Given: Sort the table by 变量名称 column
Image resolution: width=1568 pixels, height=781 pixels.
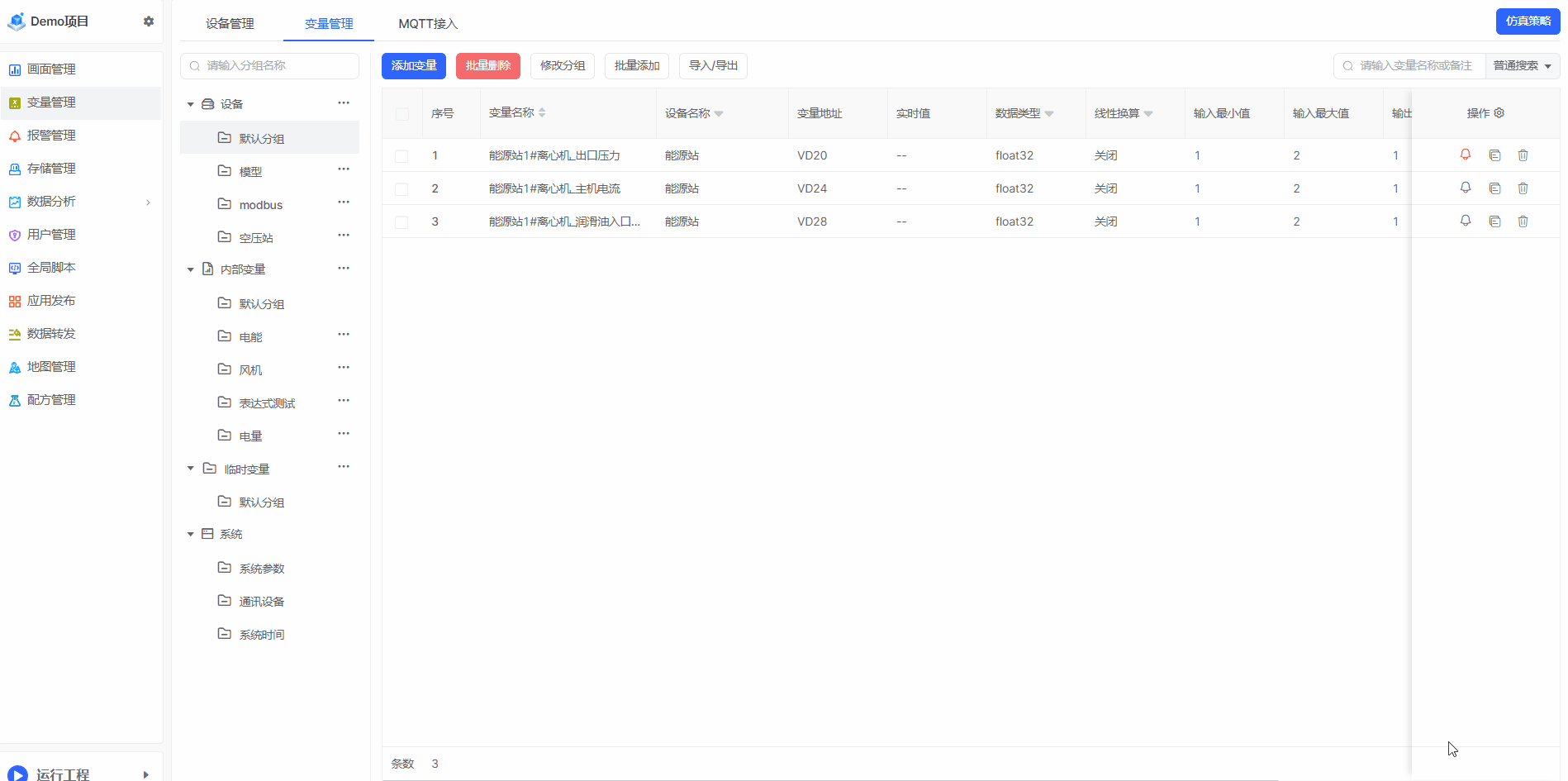Looking at the screenshot, I should pos(542,113).
